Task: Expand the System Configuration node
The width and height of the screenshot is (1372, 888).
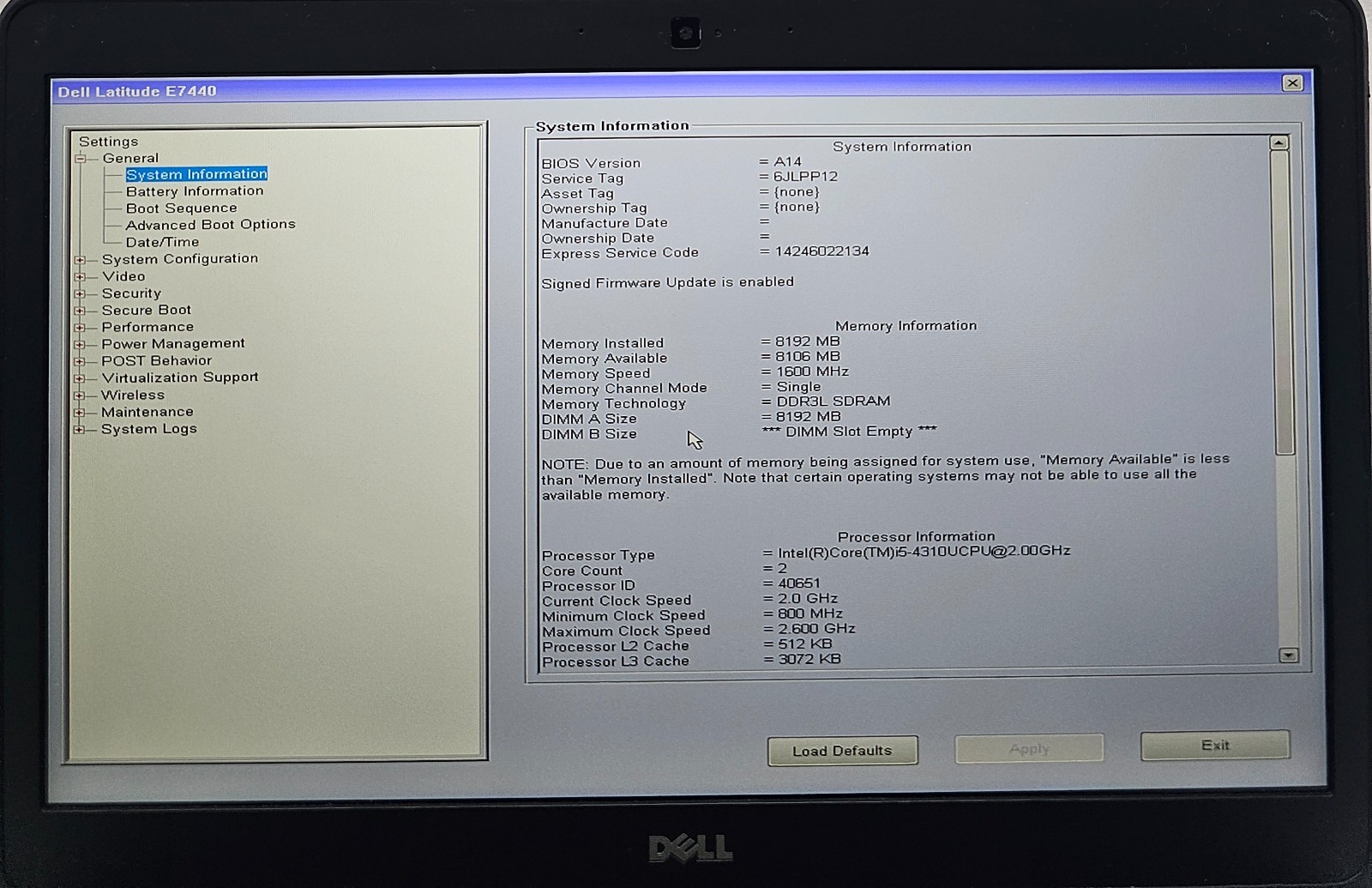Action: coord(80,260)
